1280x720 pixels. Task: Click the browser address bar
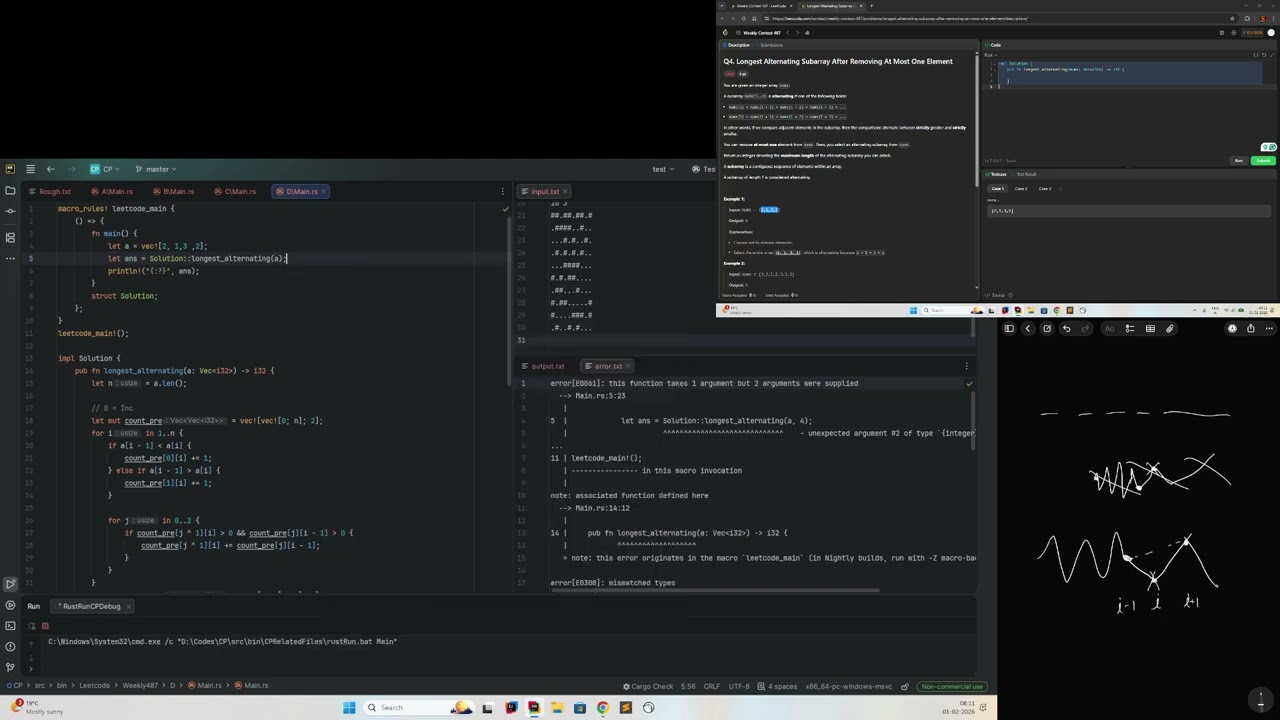tap(1000, 18)
